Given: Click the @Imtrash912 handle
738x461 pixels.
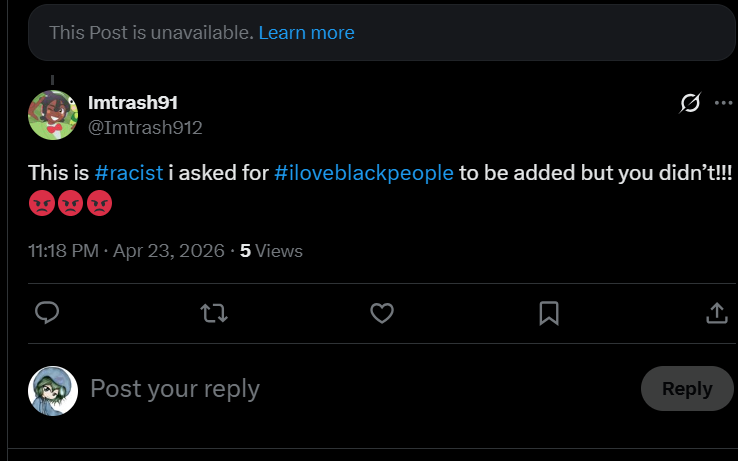Looking at the screenshot, I should (145, 128).
